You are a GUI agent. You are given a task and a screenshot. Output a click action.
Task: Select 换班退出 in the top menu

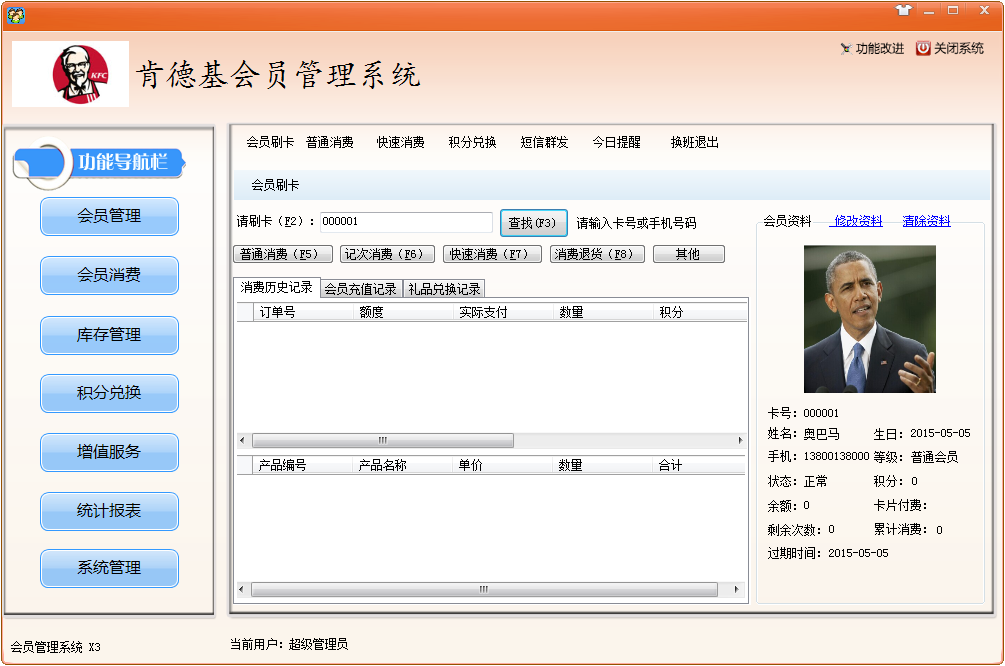pos(695,142)
